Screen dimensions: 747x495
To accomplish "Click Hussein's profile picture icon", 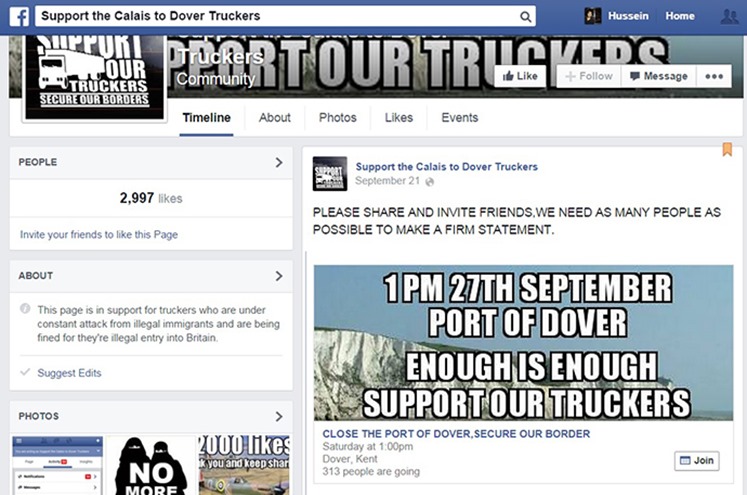I will [x=593, y=16].
